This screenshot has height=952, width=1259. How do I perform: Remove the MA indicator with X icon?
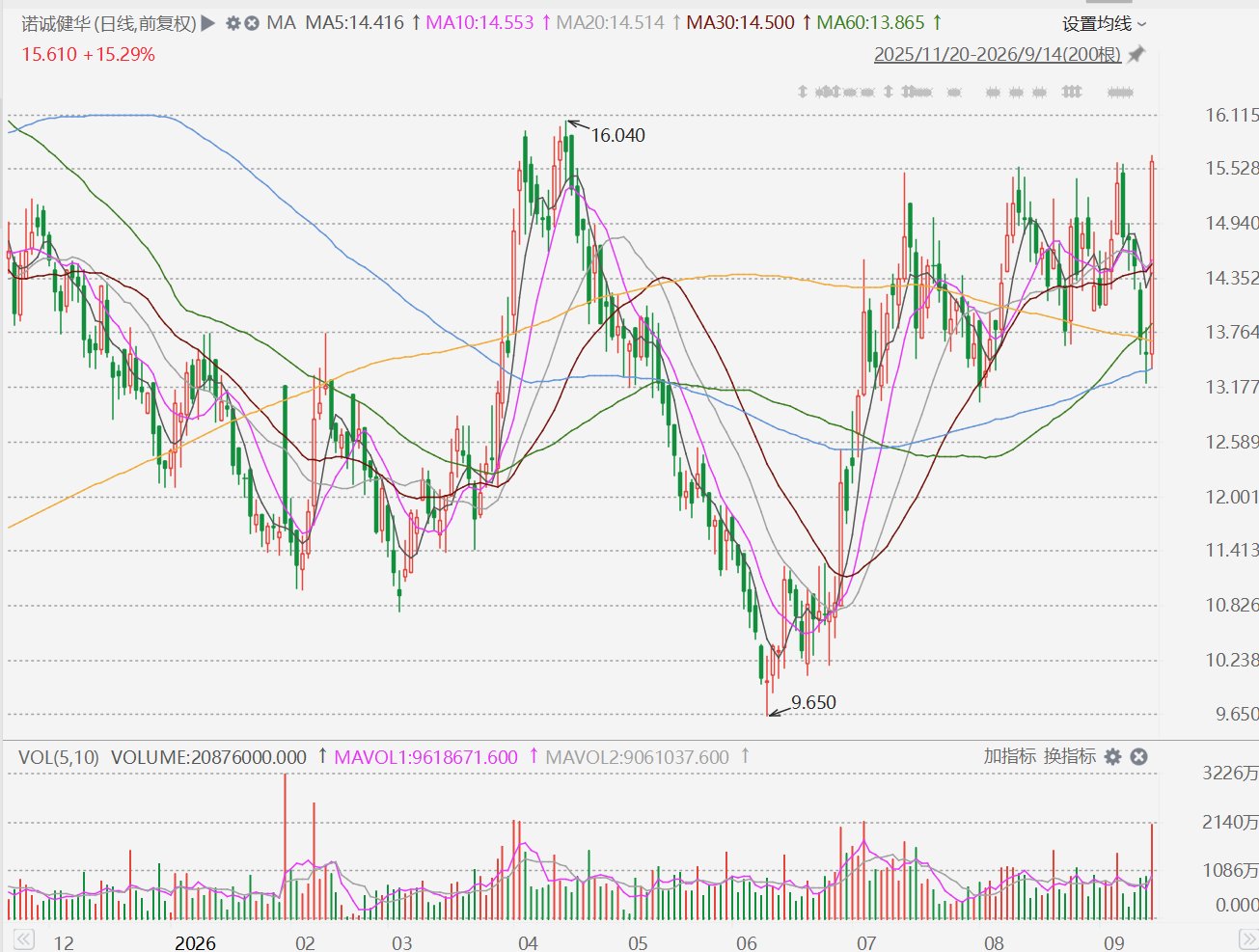click(252, 22)
